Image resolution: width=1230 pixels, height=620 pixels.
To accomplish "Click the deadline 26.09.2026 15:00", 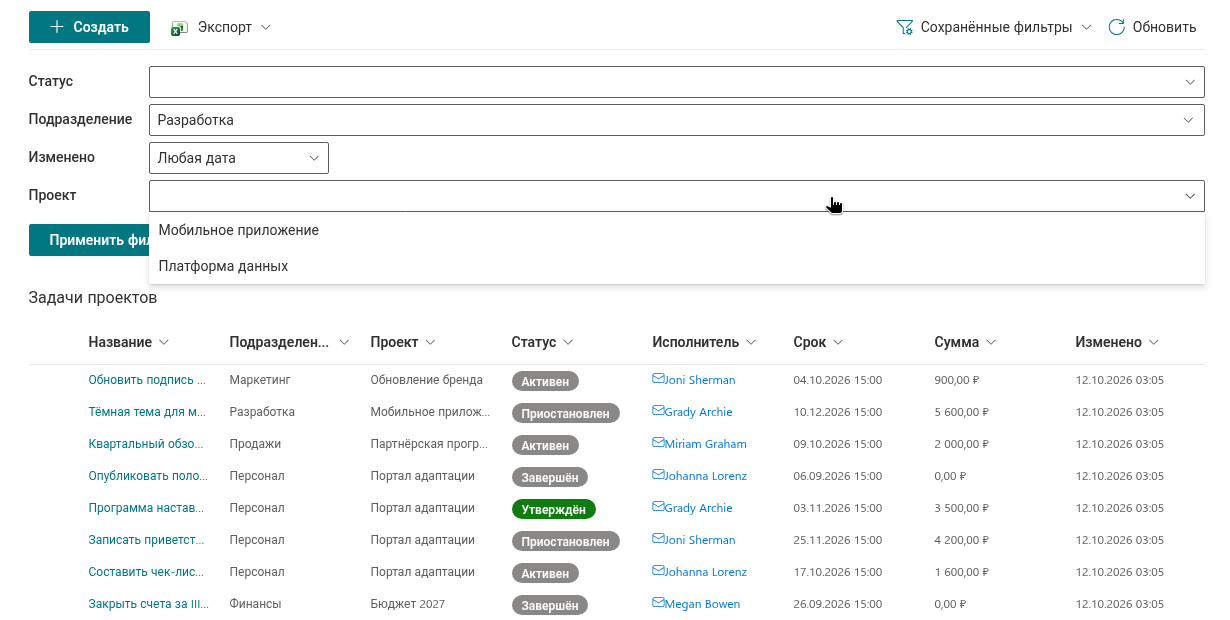I will (x=837, y=604).
